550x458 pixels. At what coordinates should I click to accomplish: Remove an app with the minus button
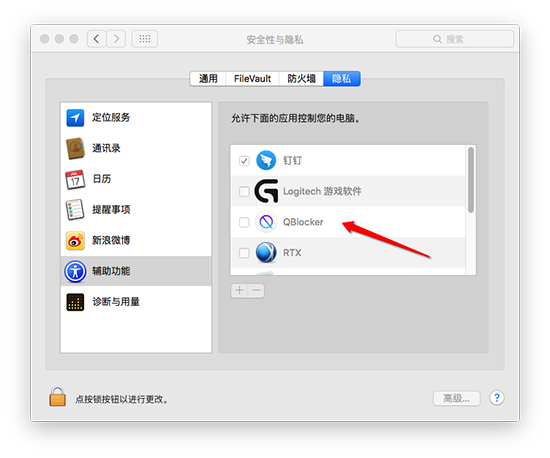[x=256, y=291]
